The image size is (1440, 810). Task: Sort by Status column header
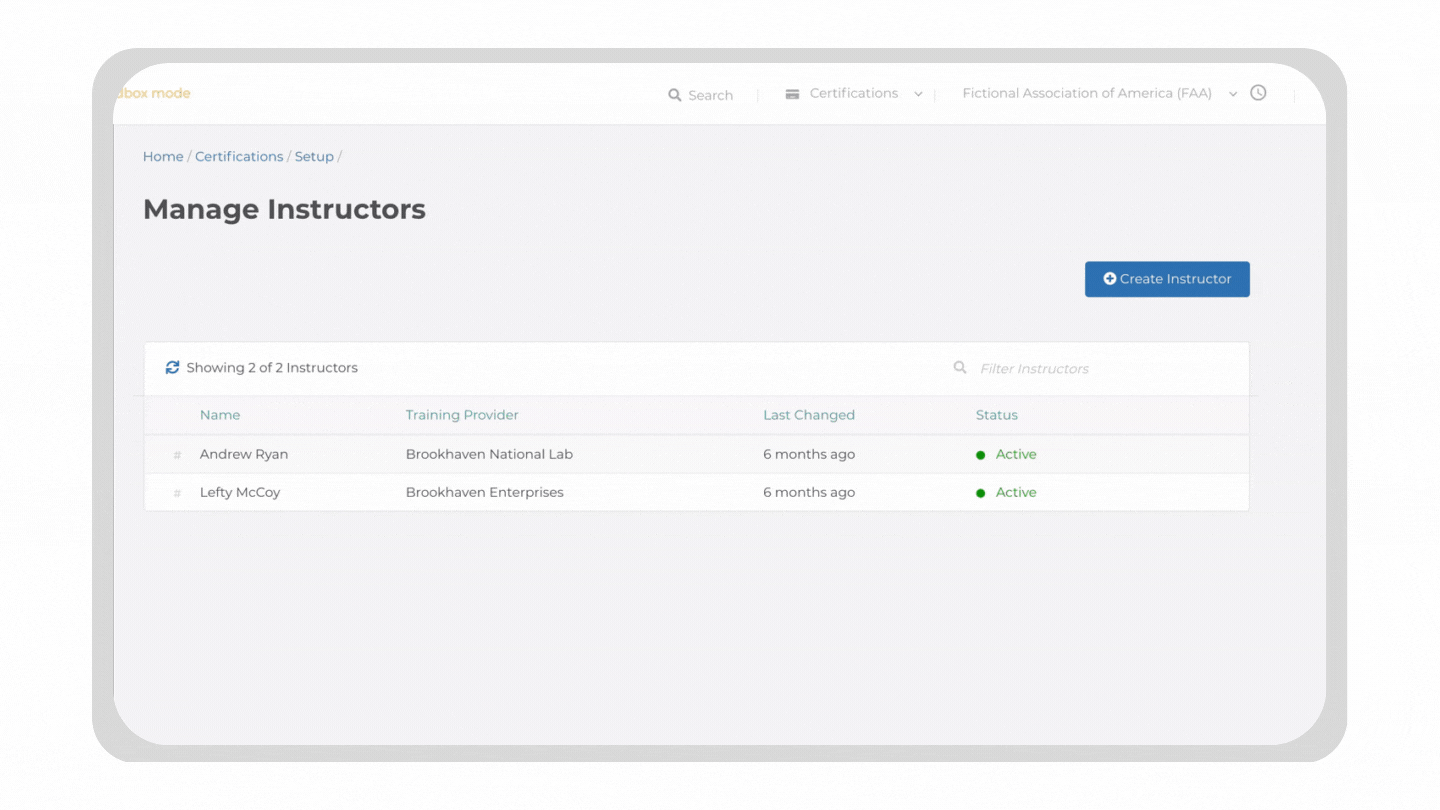click(x=997, y=415)
